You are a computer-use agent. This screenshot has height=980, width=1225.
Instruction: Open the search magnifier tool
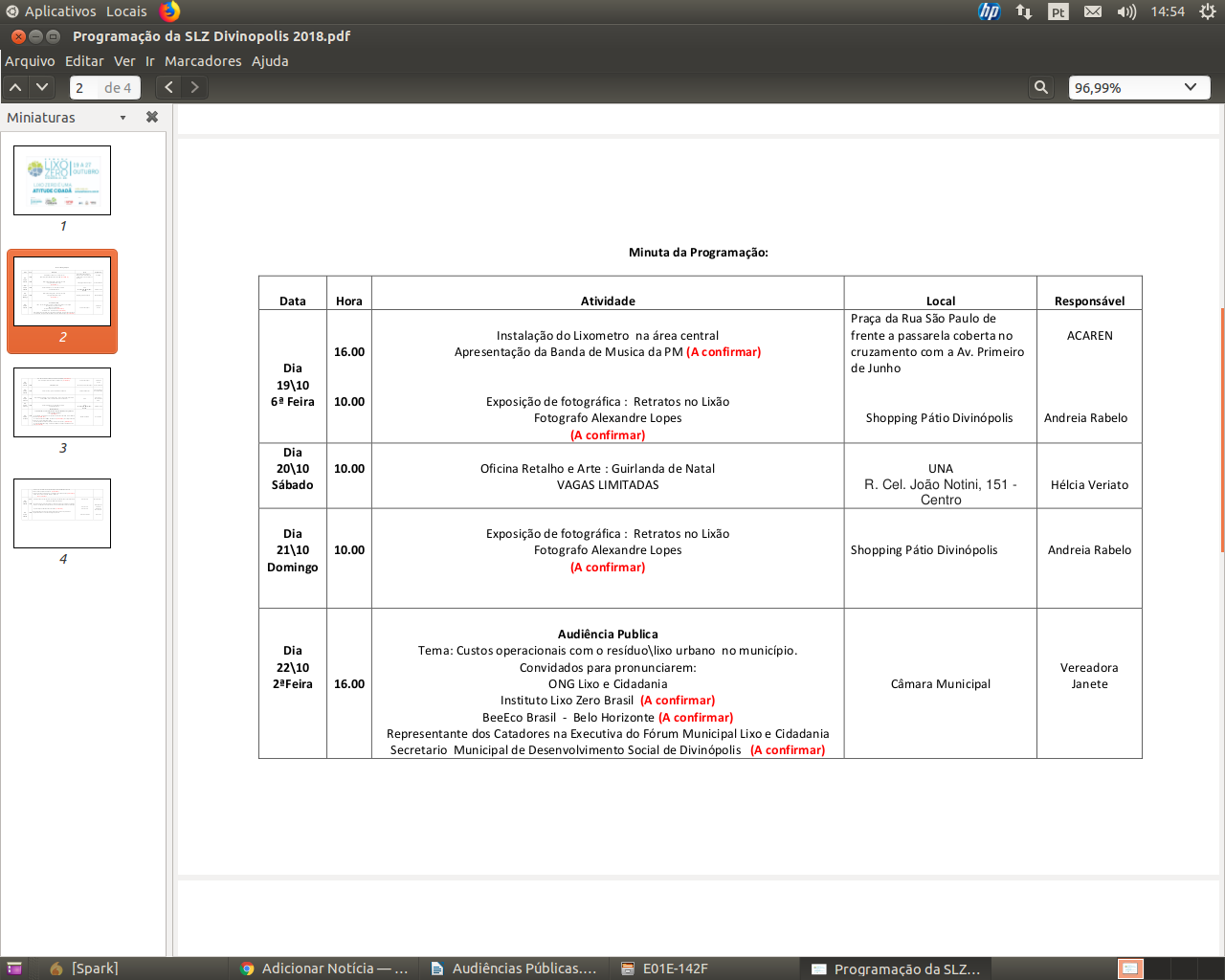(x=1041, y=87)
